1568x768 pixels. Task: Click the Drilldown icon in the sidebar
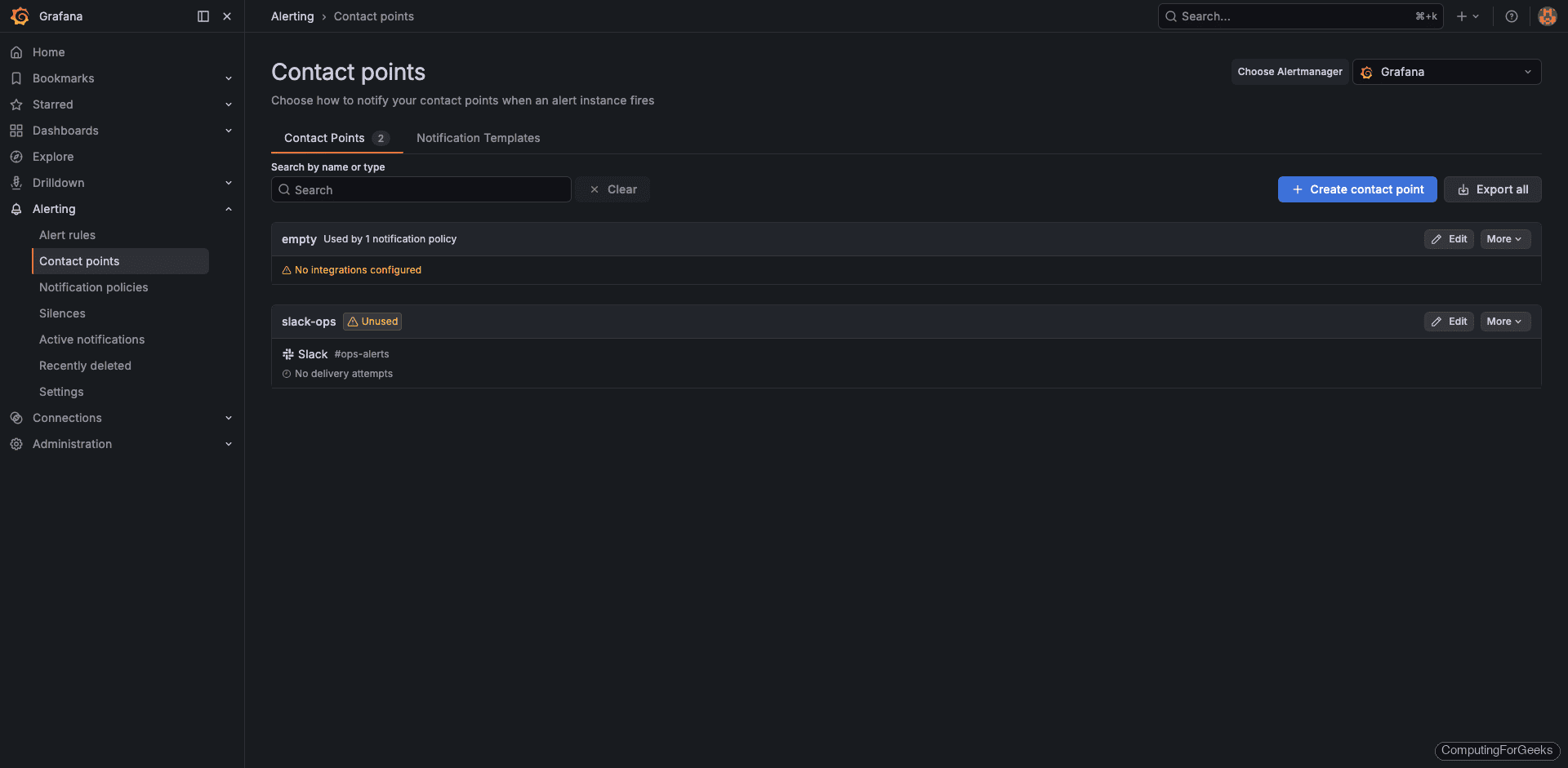pyautogui.click(x=16, y=182)
